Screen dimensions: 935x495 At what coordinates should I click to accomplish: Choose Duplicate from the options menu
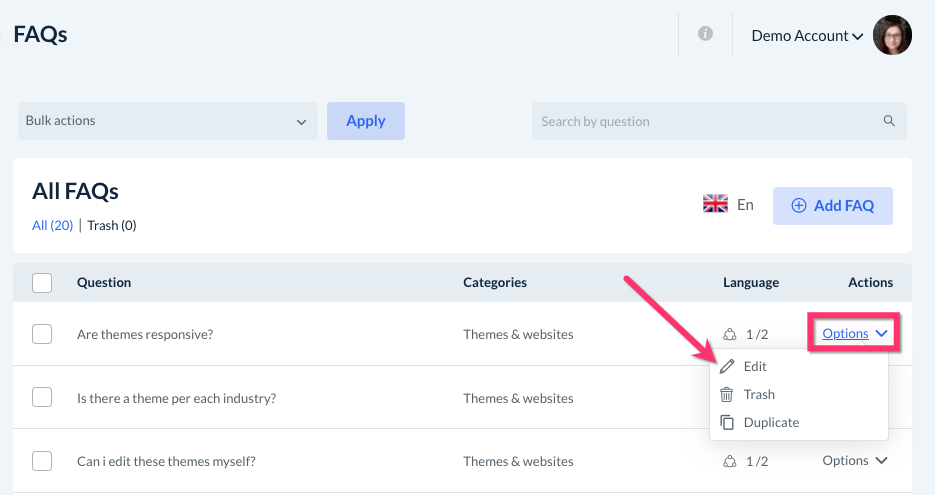pos(771,423)
